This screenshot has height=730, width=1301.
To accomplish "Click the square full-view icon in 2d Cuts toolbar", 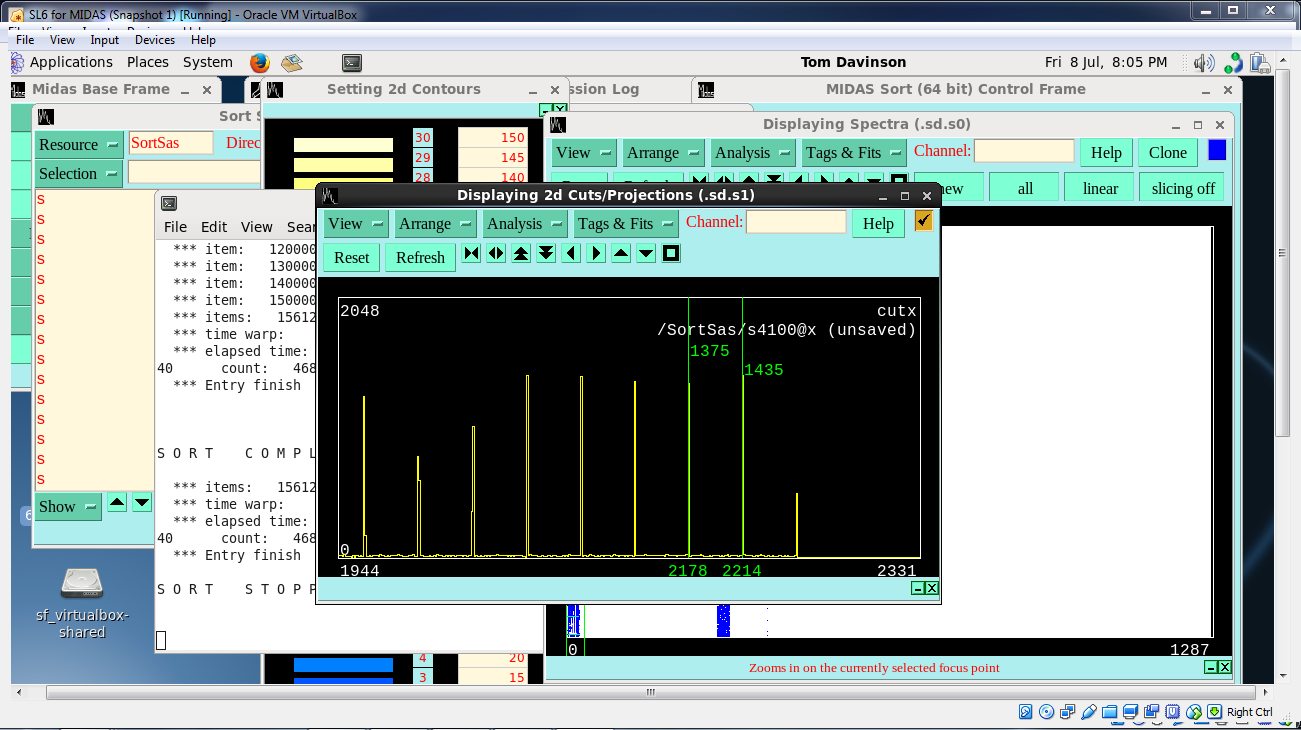I will tap(671, 254).
